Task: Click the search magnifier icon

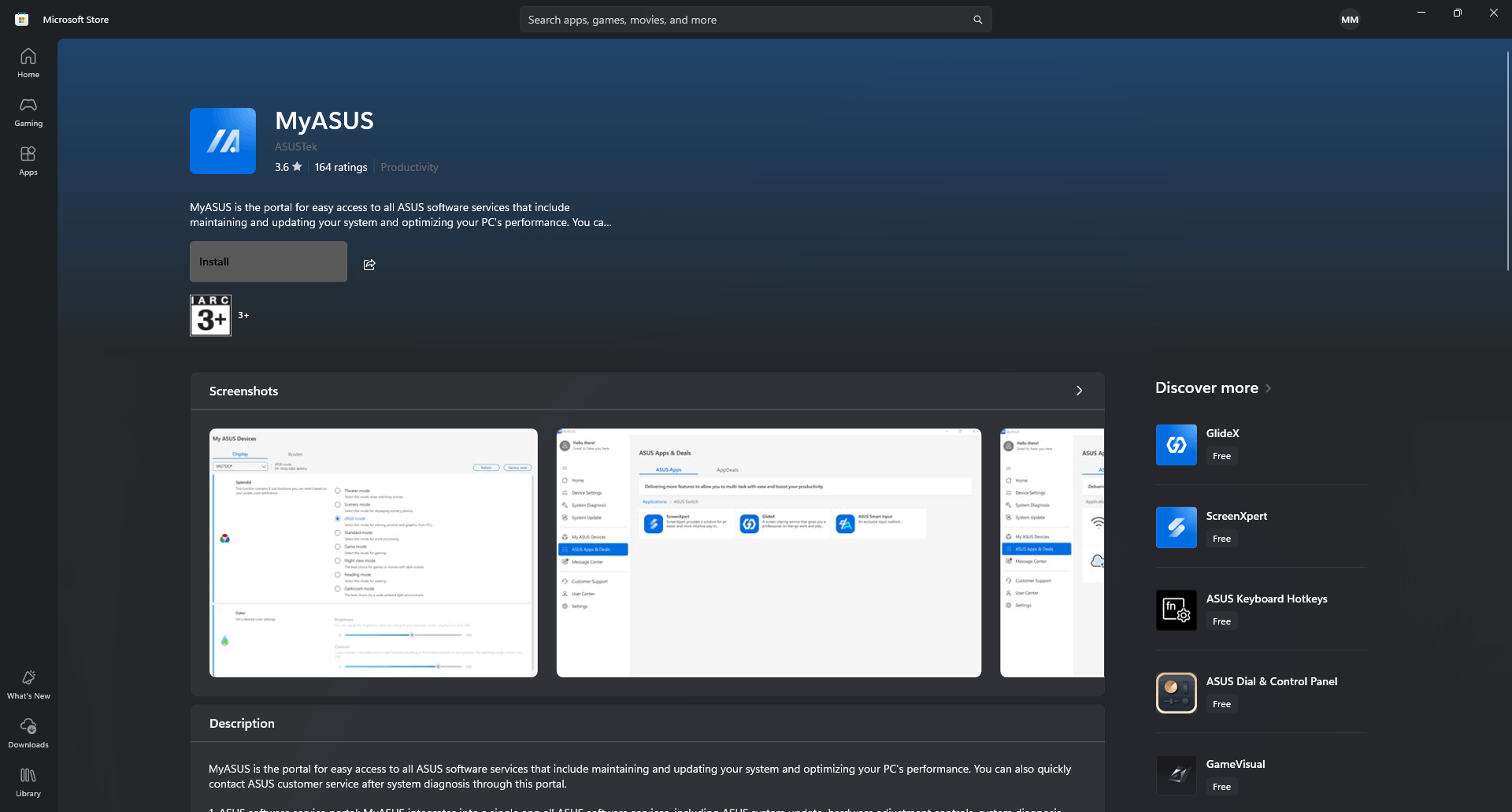Action: 977,20
